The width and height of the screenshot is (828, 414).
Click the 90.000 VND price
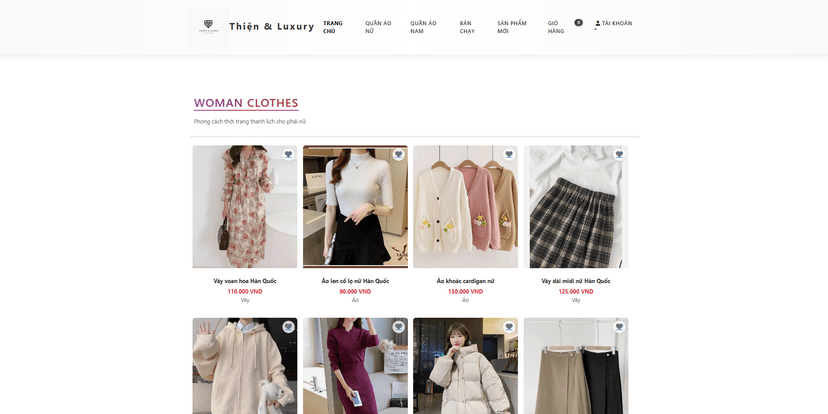click(355, 291)
